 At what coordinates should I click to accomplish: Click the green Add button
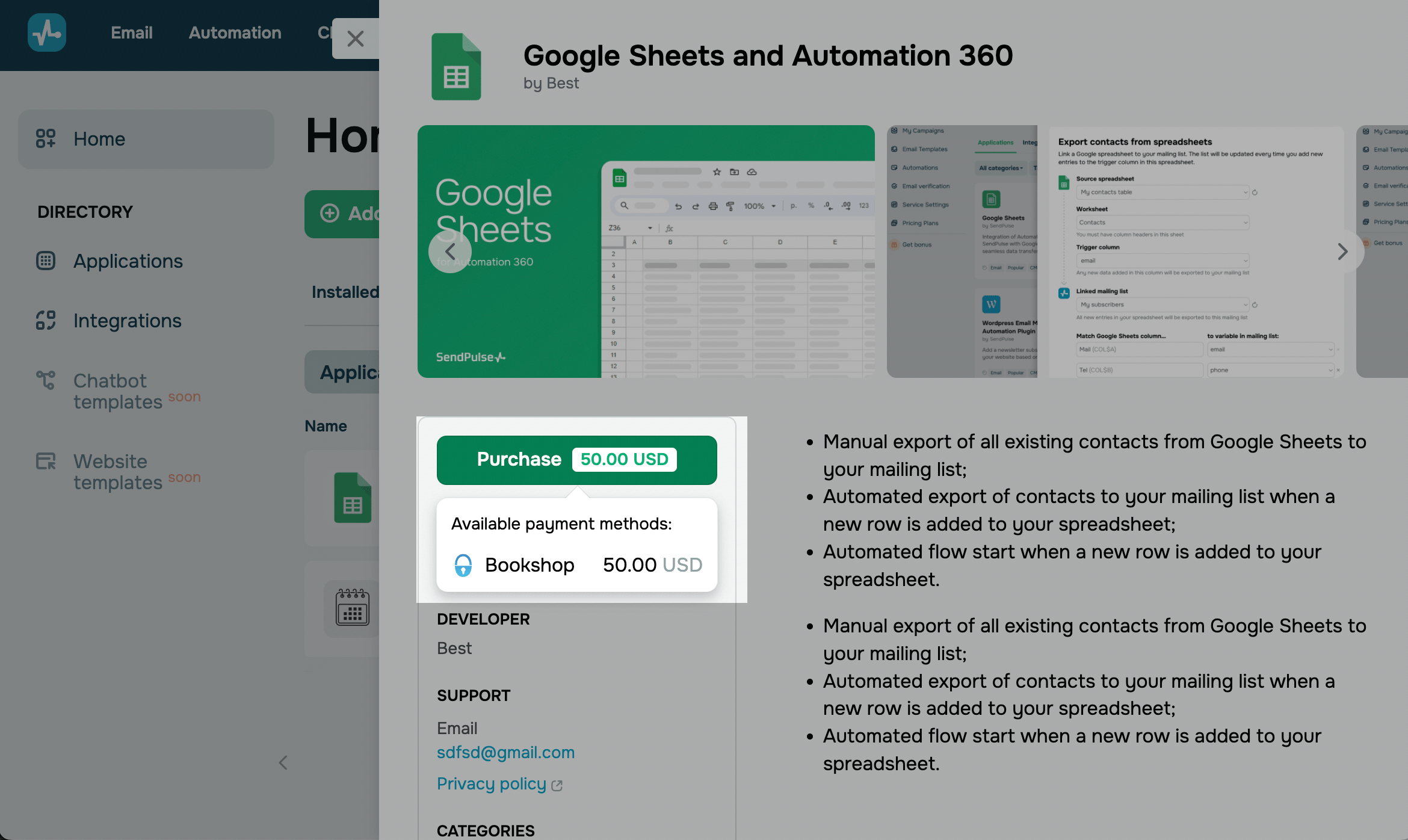(x=342, y=214)
